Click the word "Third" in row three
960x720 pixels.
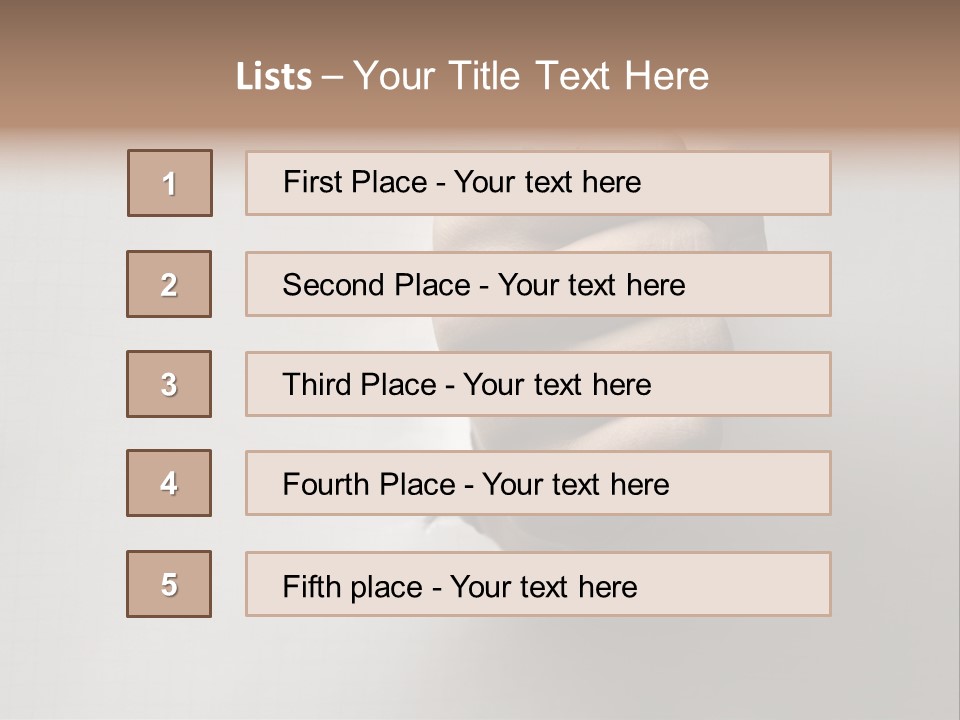click(317, 385)
